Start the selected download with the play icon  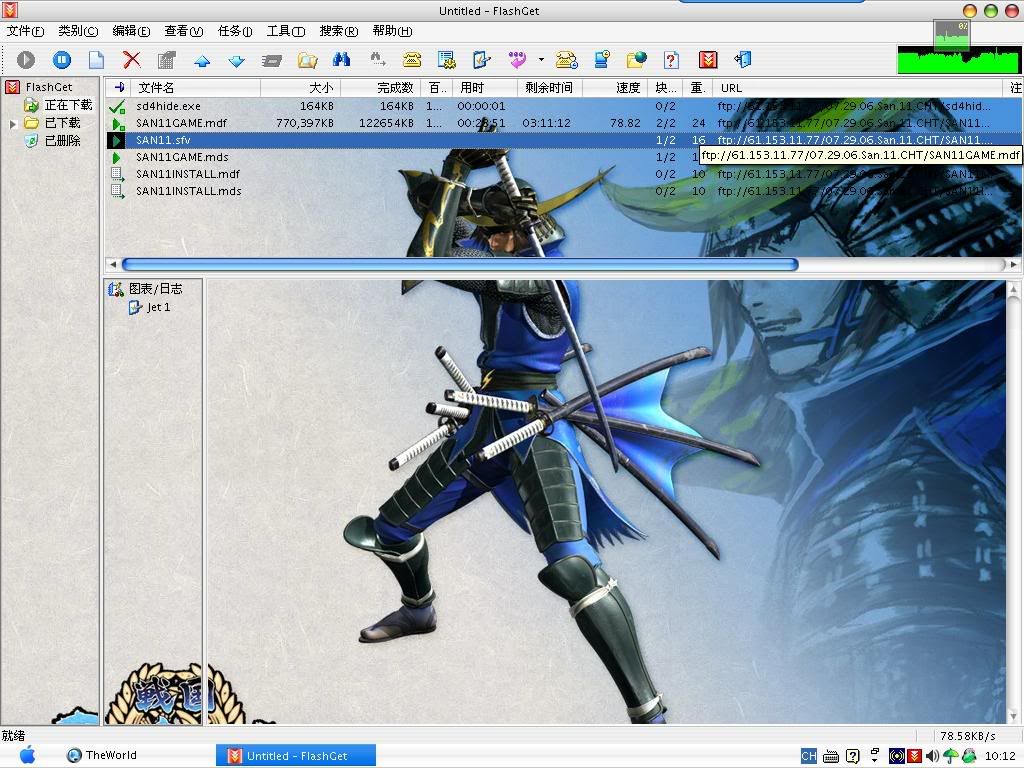(x=26, y=60)
